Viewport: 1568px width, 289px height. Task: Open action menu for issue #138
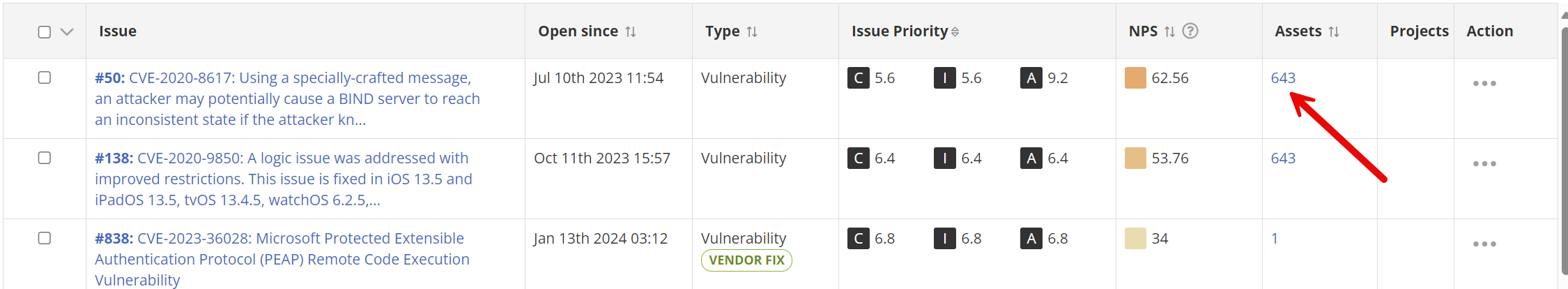pos(1484,164)
